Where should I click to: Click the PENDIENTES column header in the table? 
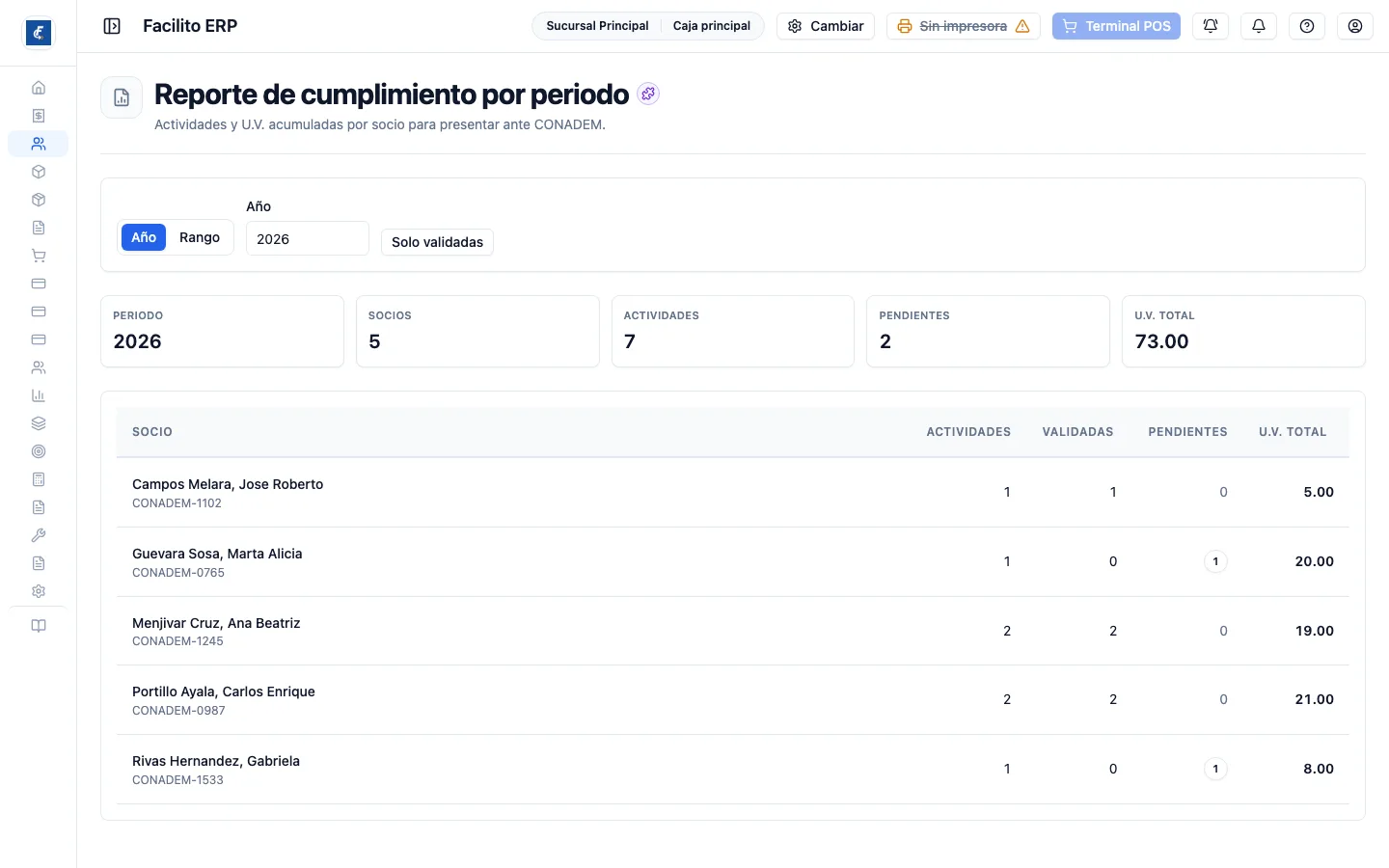1187,432
